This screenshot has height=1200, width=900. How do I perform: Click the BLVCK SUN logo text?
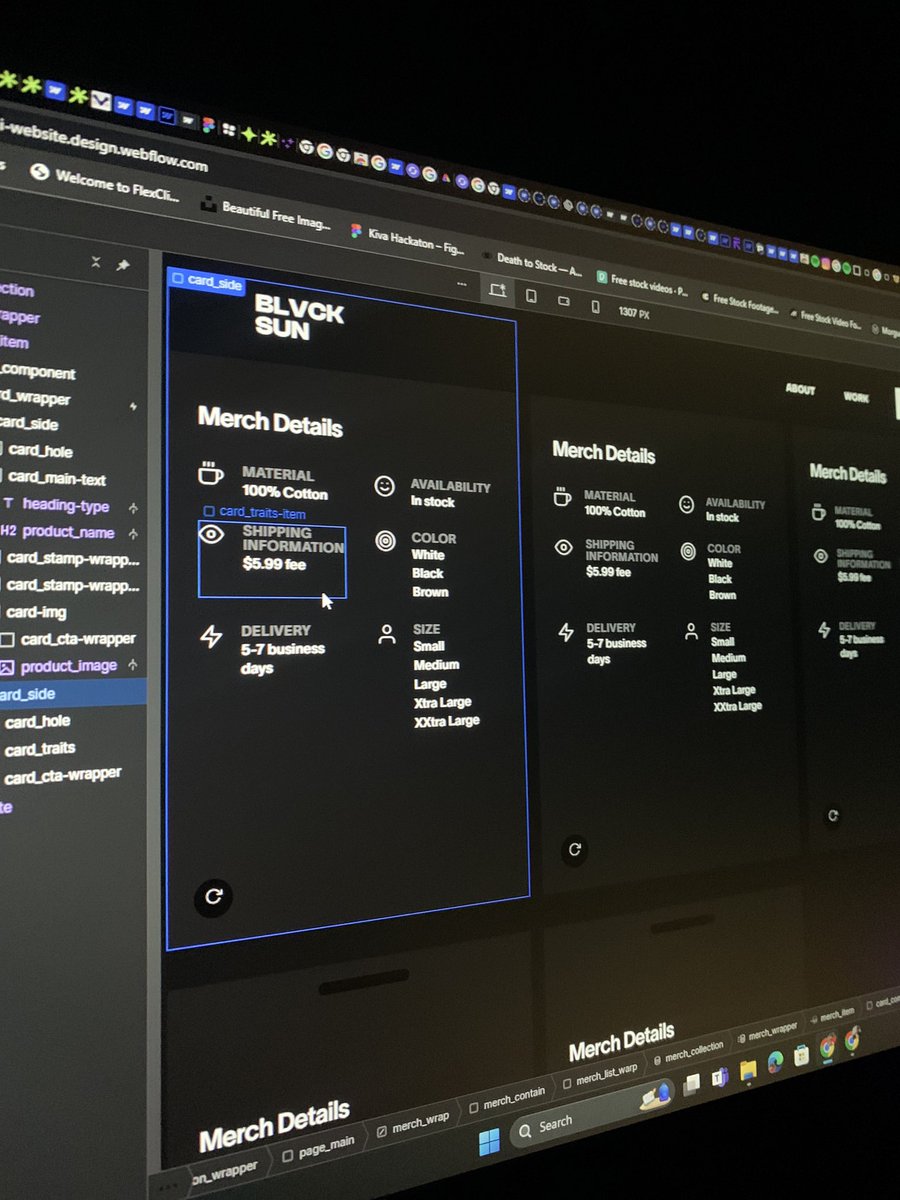click(298, 317)
